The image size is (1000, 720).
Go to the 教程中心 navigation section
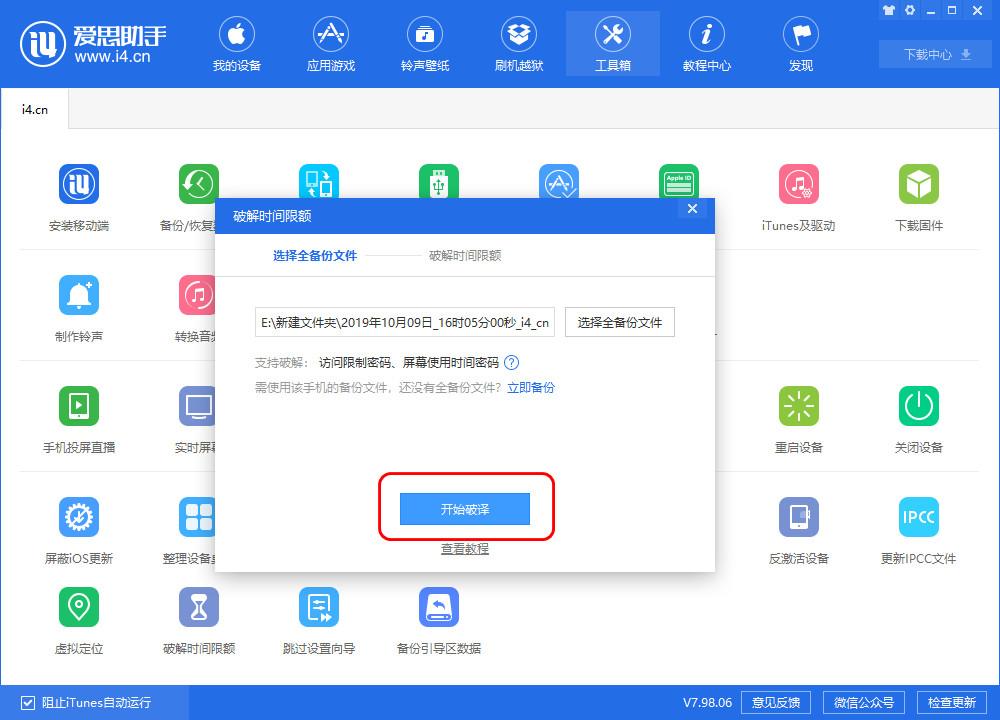coord(706,43)
